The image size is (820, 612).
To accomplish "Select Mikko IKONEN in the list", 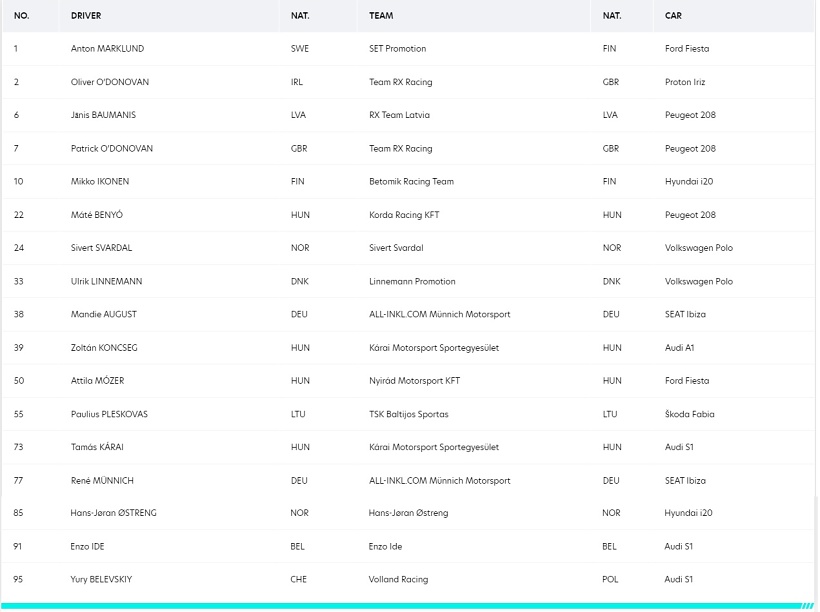I will click(x=100, y=182).
